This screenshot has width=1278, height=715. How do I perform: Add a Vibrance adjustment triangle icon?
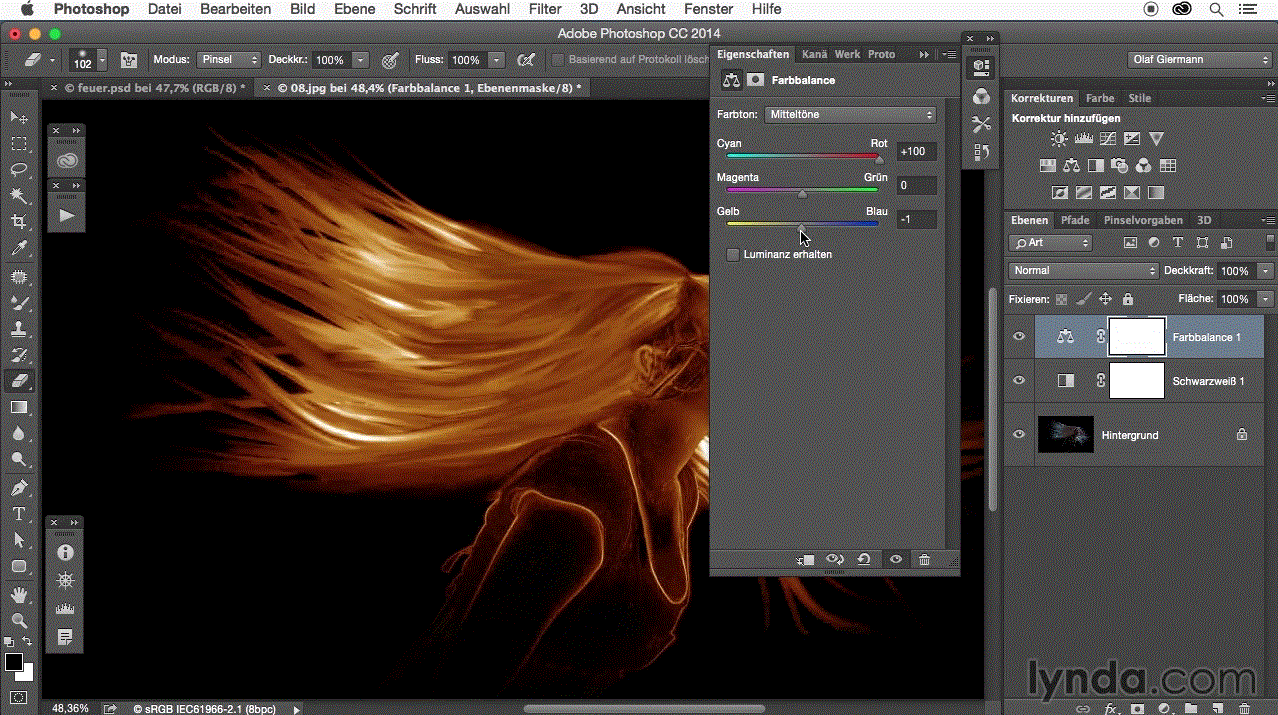pyautogui.click(x=1156, y=139)
